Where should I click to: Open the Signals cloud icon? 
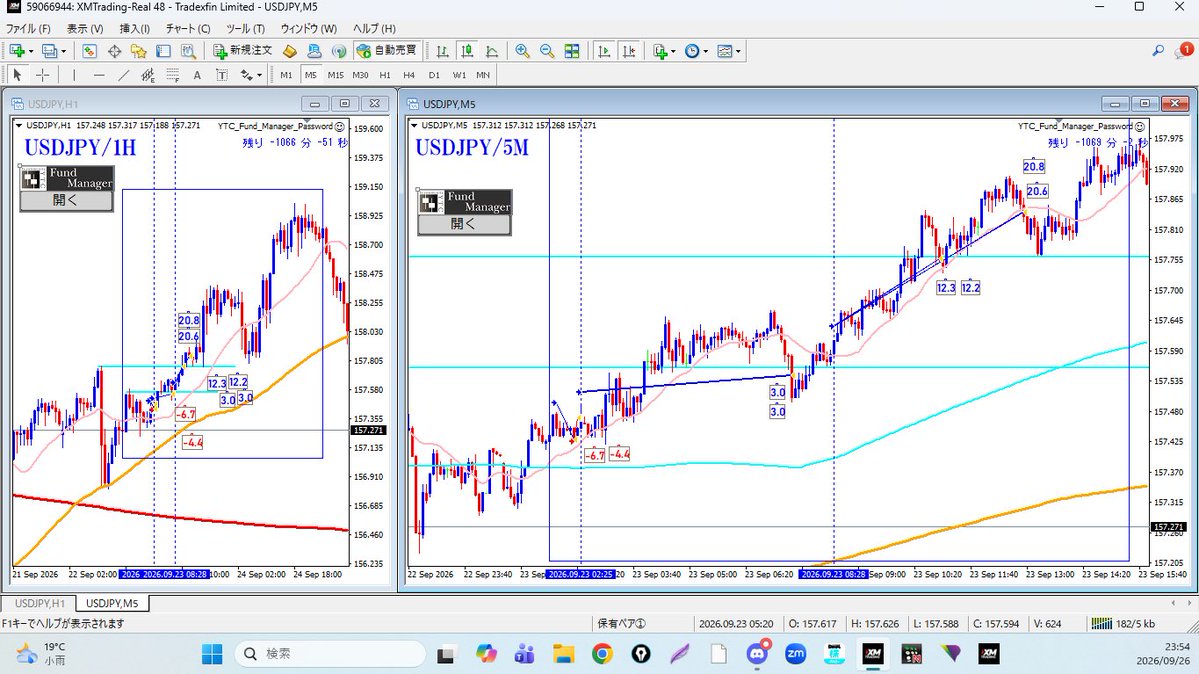click(314, 51)
